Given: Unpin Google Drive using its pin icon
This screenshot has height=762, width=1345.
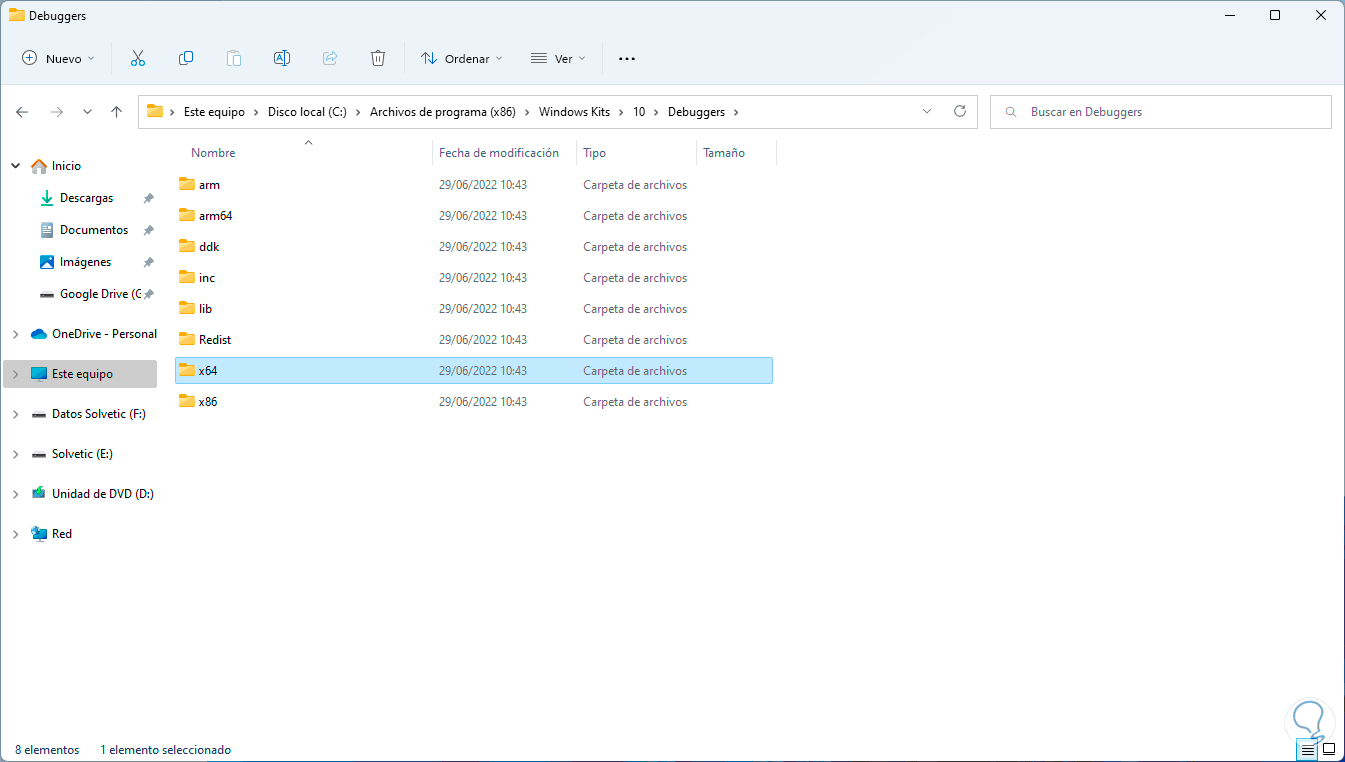Looking at the screenshot, I should (x=149, y=294).
